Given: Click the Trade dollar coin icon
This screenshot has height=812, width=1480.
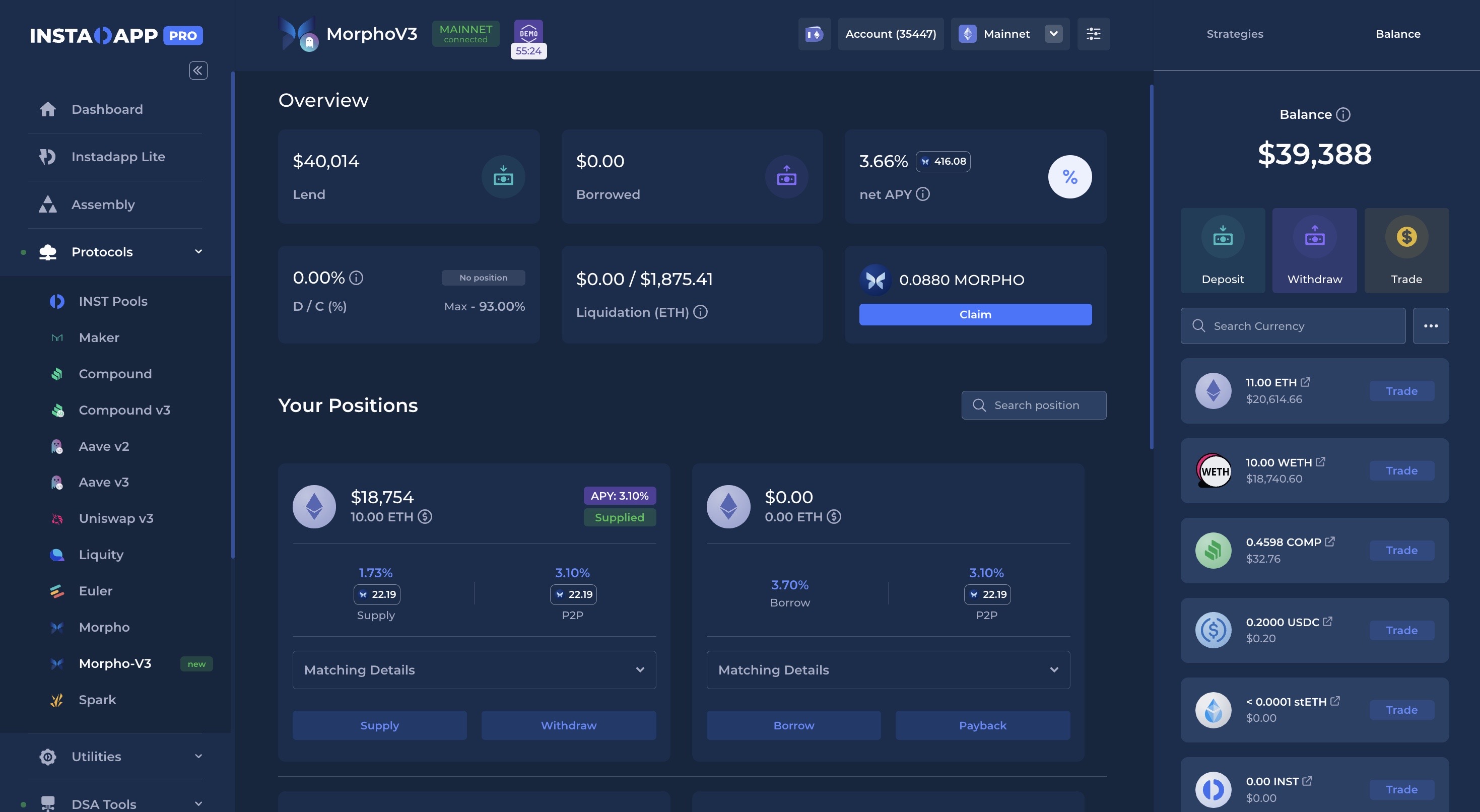Looking at the screenshot, I should [1406, 237].
